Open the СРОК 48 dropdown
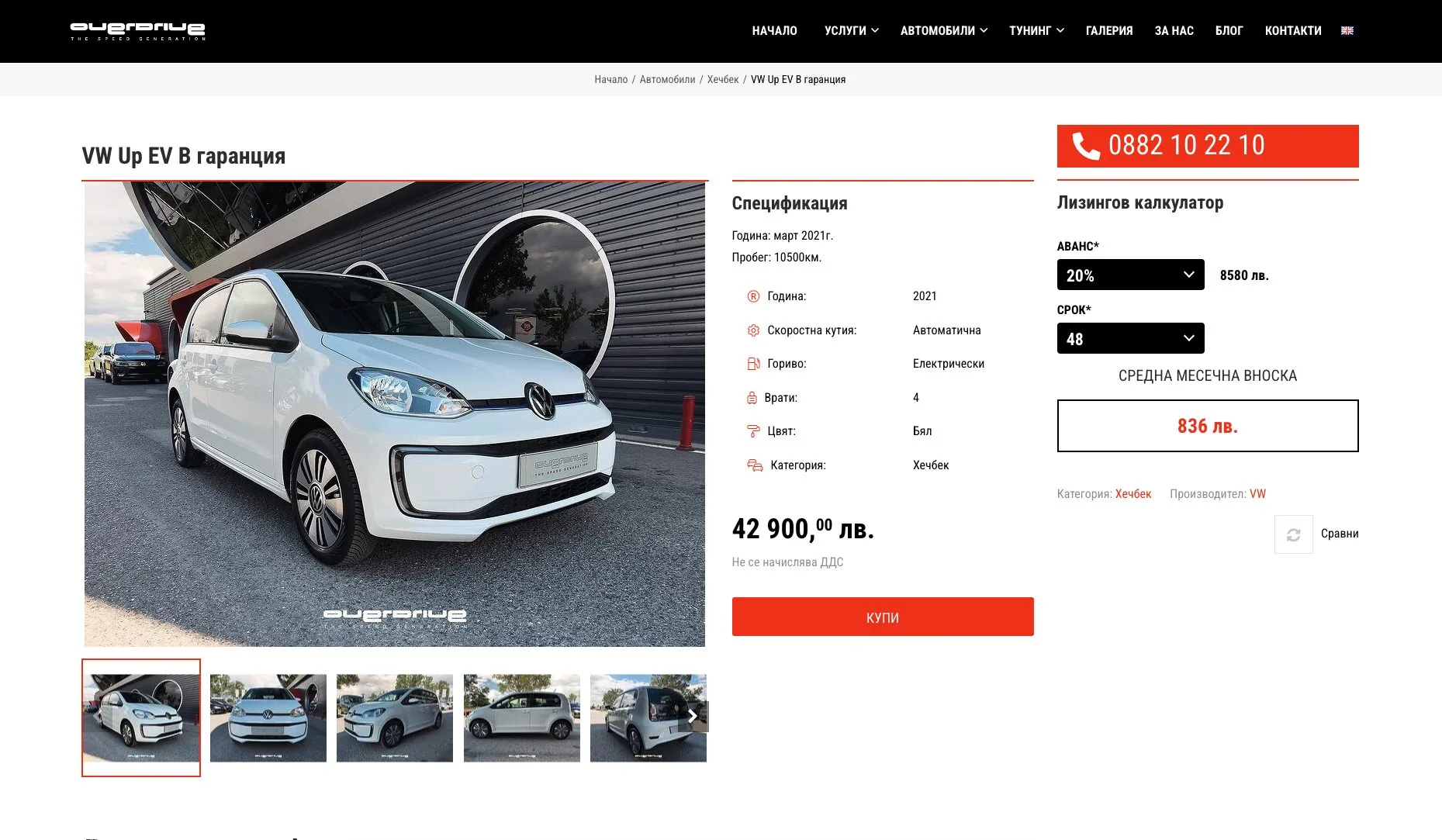Screen dimensions: 1442x840 click(x=1130, y=339)
